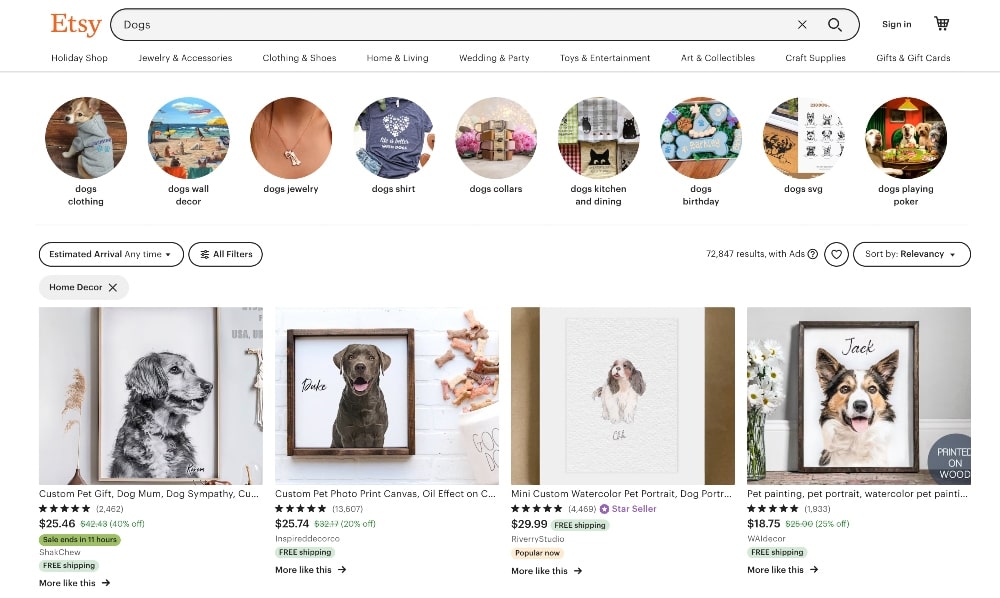Remove the Home Decor filter chip
This screenshot has width=1000, height=598.
pos(114,287)
